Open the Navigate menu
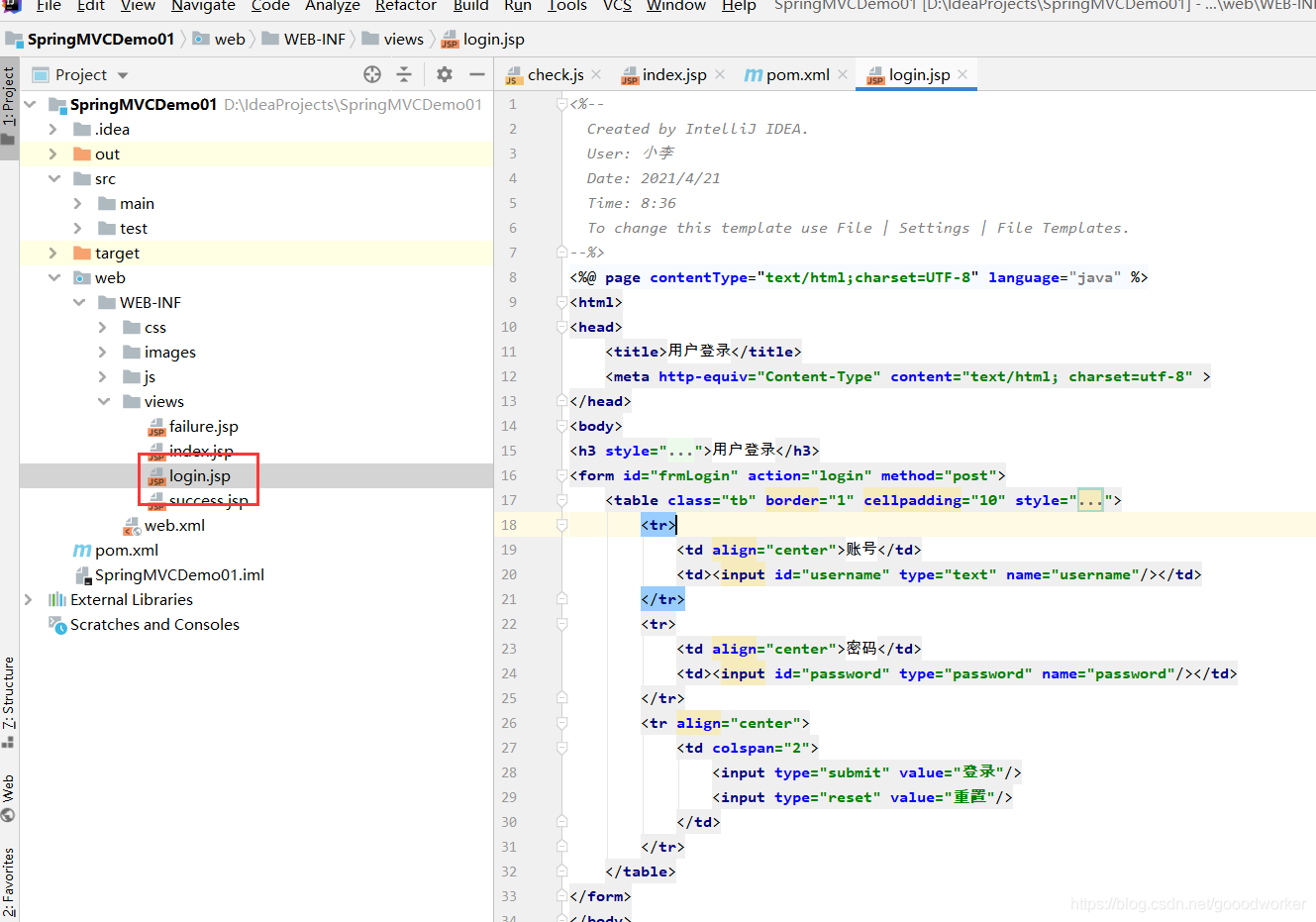 pyautogui.click(x=203, y=6)
